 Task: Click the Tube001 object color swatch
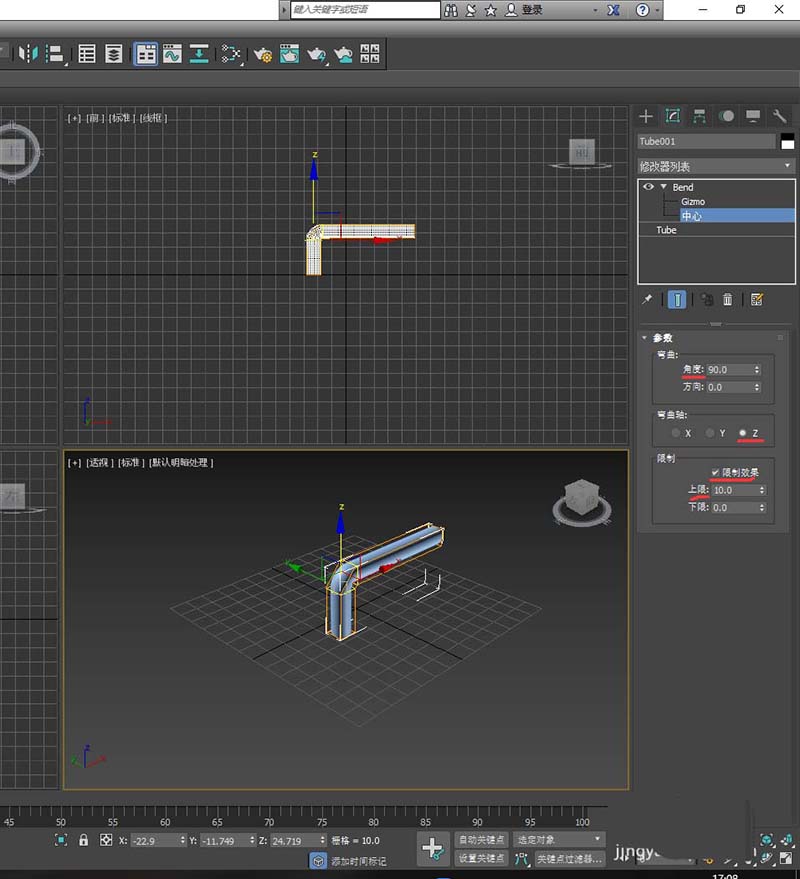click(x=787, y=141)
